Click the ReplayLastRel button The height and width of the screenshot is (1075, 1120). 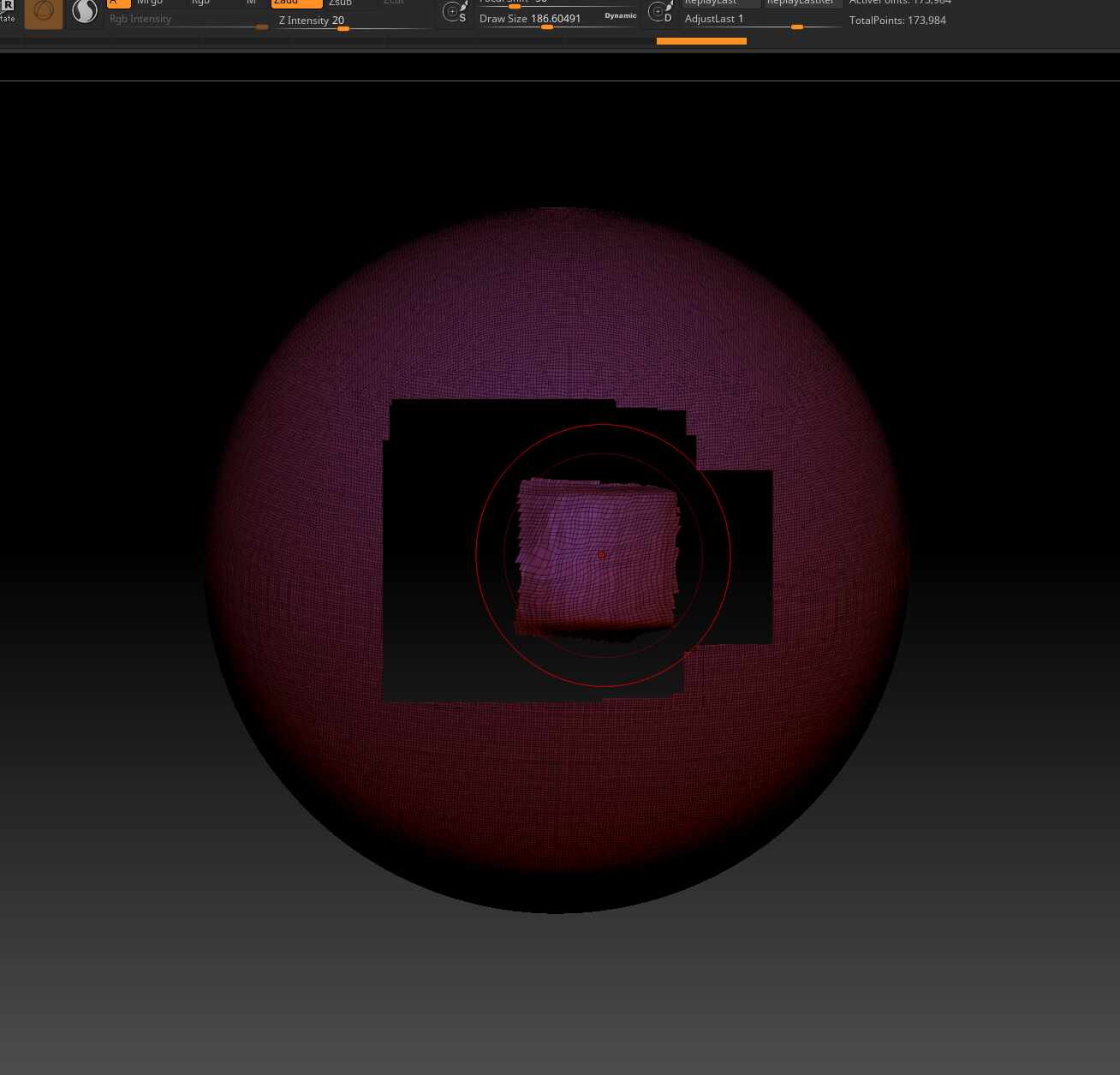point(803,3)
